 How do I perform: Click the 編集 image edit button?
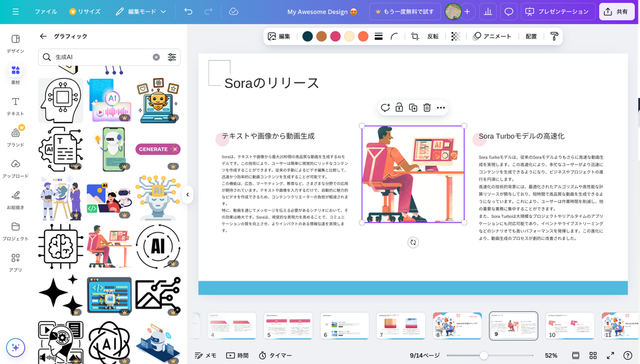(x=279, y=36)
